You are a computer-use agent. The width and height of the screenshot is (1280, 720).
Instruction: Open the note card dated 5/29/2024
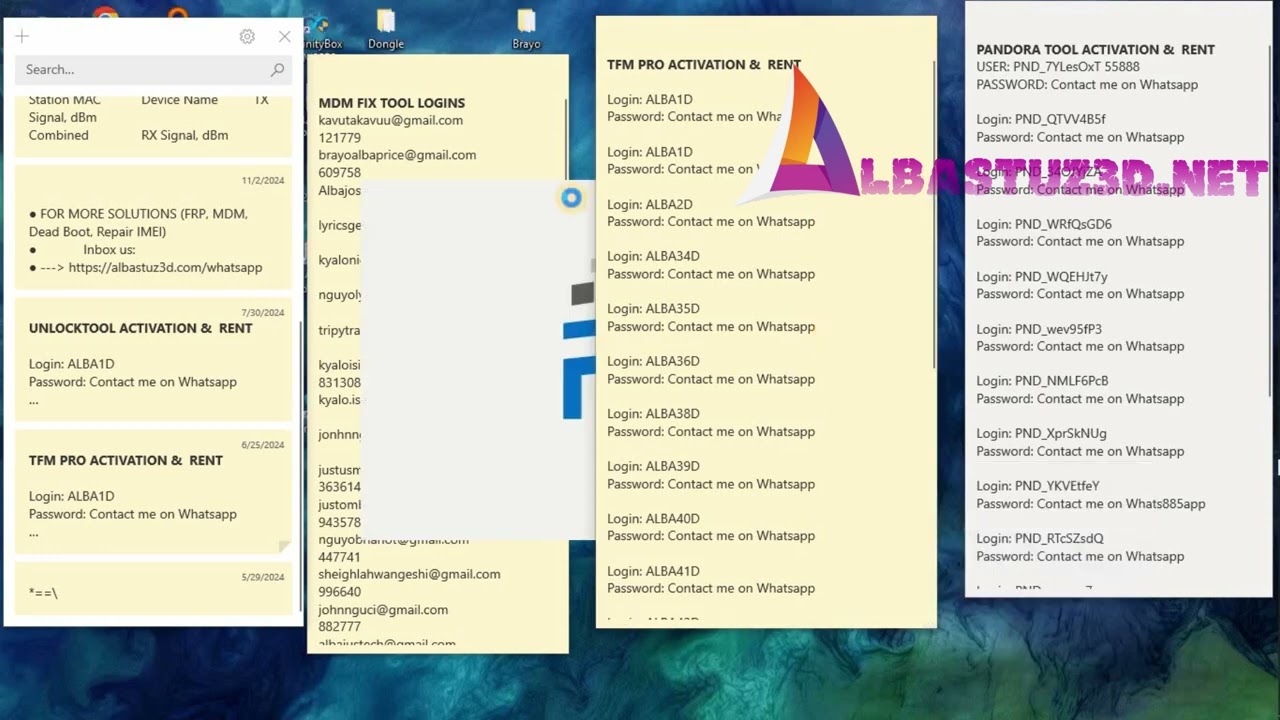point(153,587)
